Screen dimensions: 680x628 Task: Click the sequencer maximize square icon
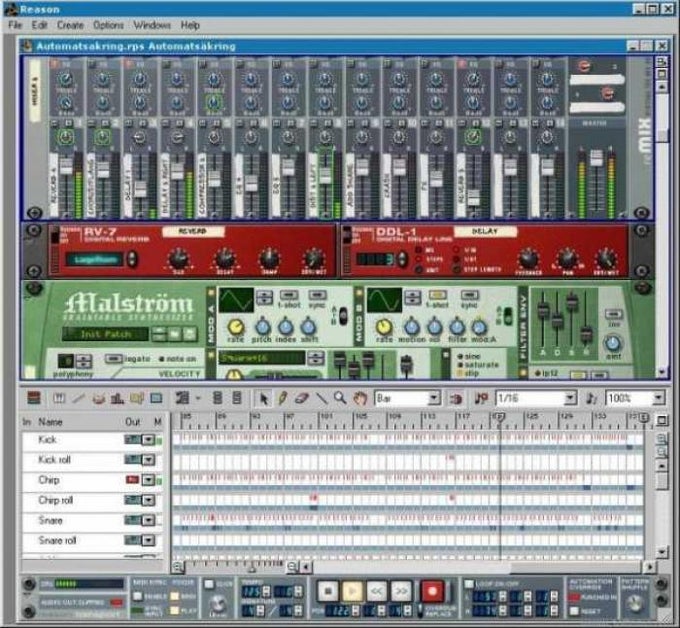(x=662, y=420)
